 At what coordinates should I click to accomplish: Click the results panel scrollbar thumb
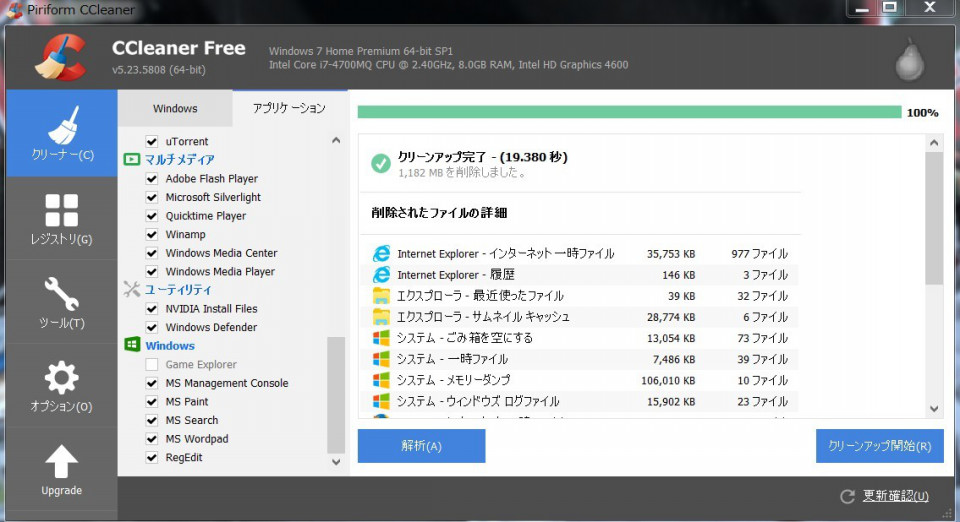(934, 218)
